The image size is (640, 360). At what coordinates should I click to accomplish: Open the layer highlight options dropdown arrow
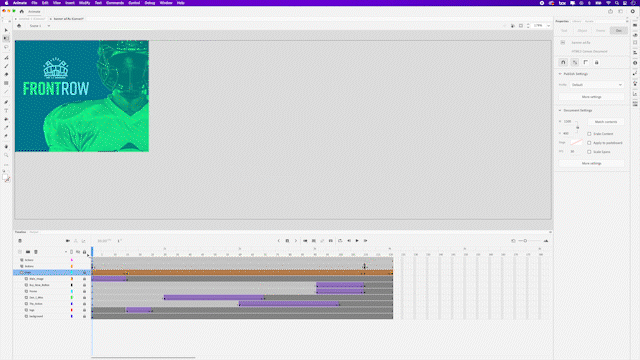click(x=66, y=252)
